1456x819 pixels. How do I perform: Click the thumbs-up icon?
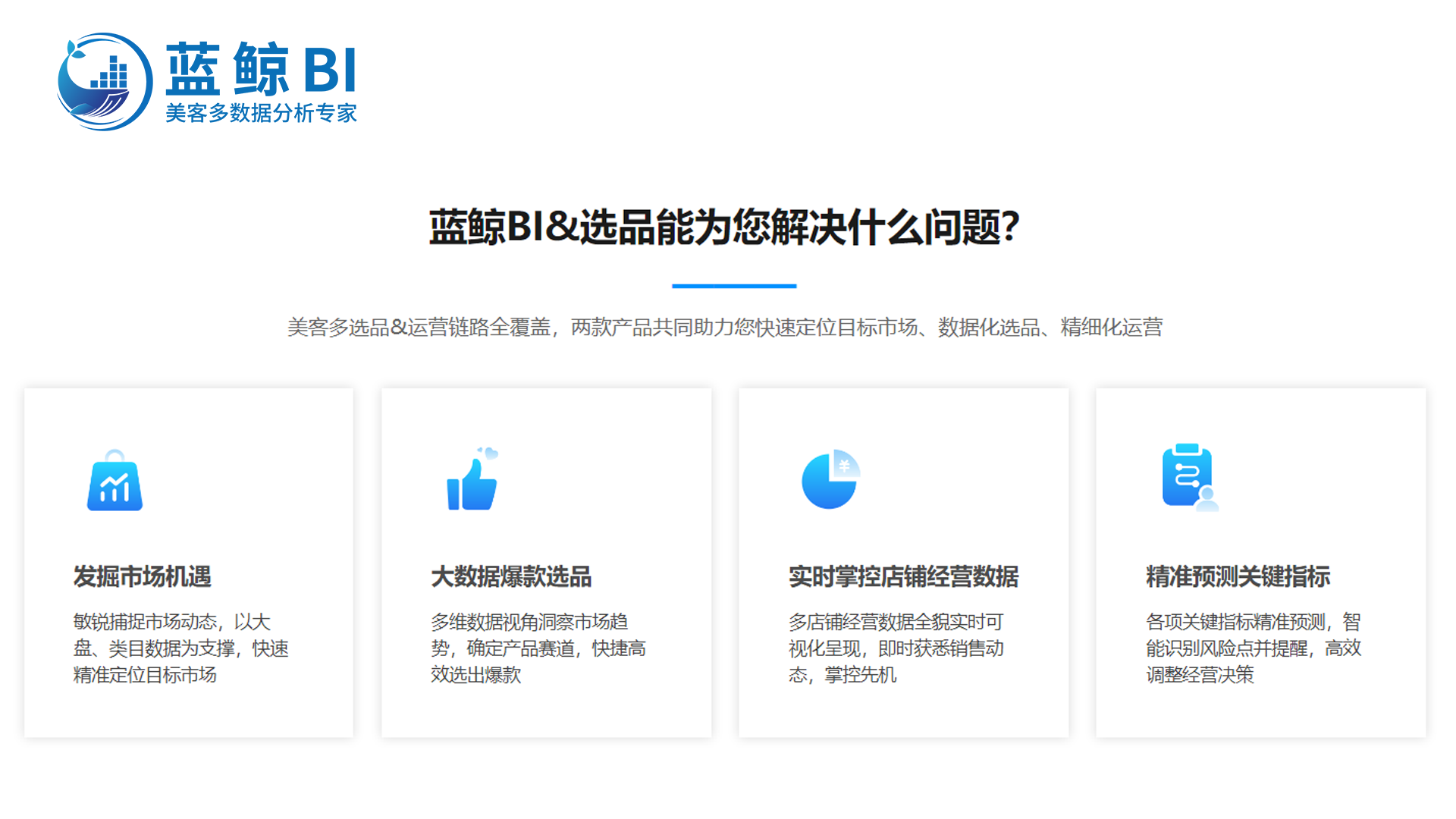click(472, 479)
